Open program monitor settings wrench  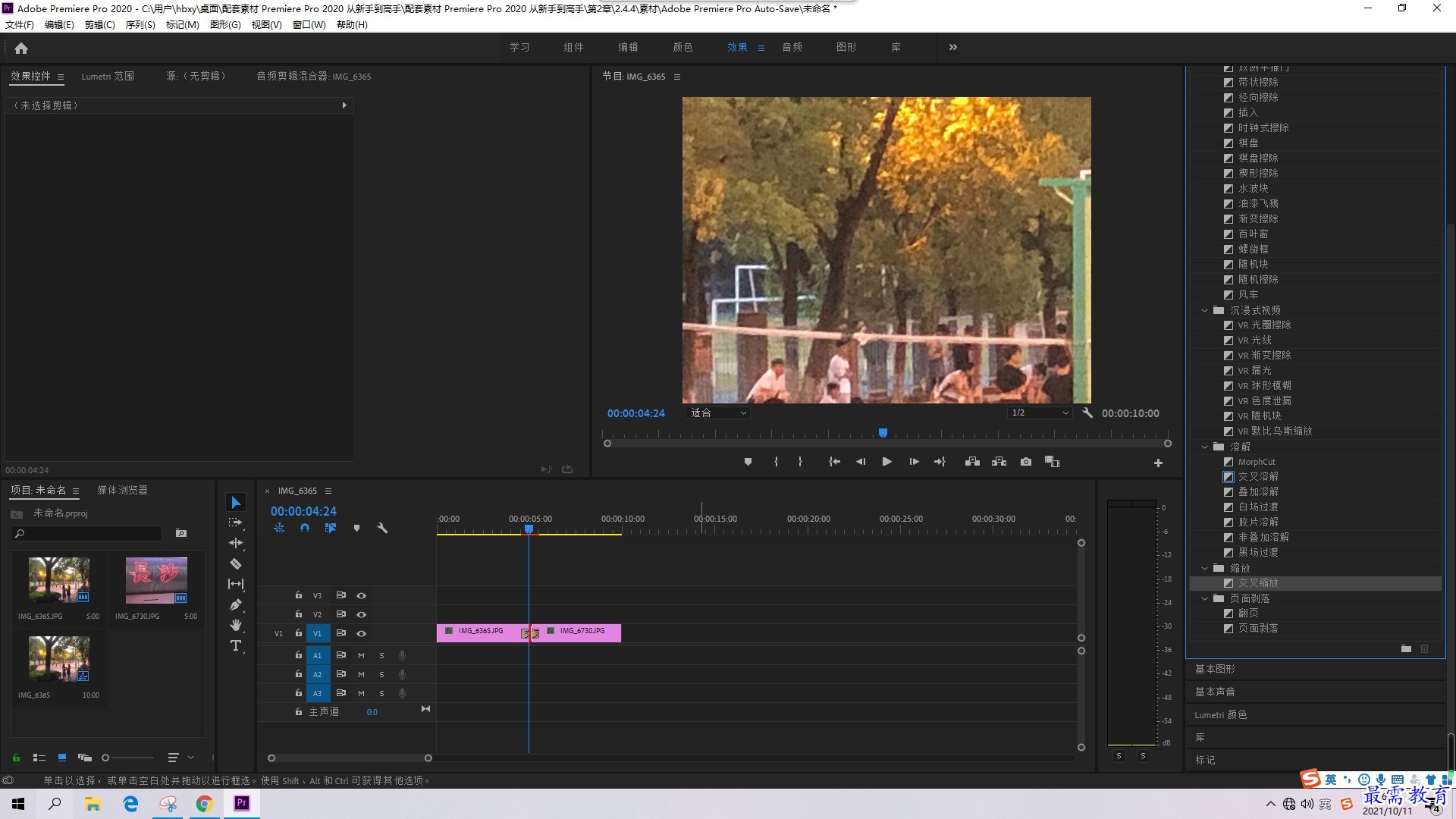1087,413
